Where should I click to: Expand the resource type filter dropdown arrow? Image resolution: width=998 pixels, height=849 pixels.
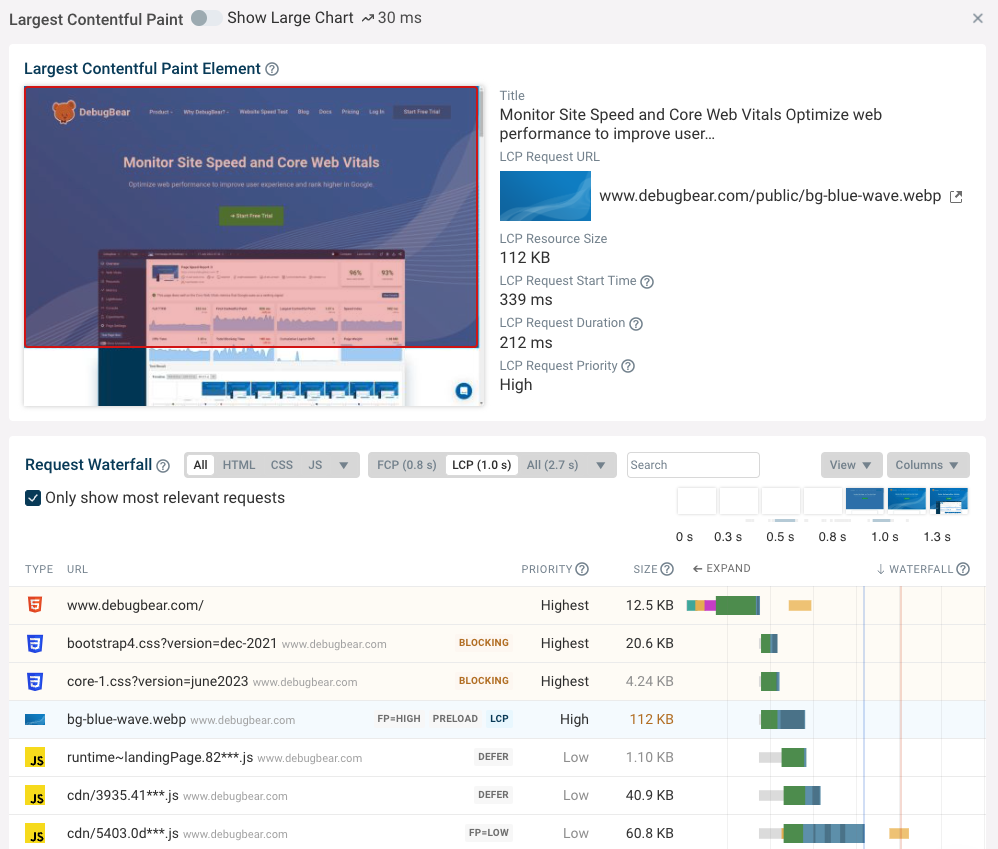tap(344, 465)
